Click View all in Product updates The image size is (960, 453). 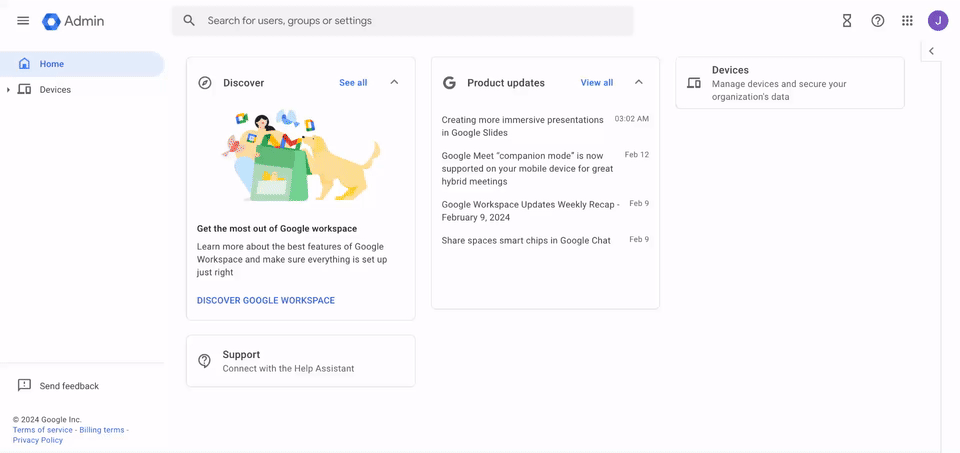(597, 83)
